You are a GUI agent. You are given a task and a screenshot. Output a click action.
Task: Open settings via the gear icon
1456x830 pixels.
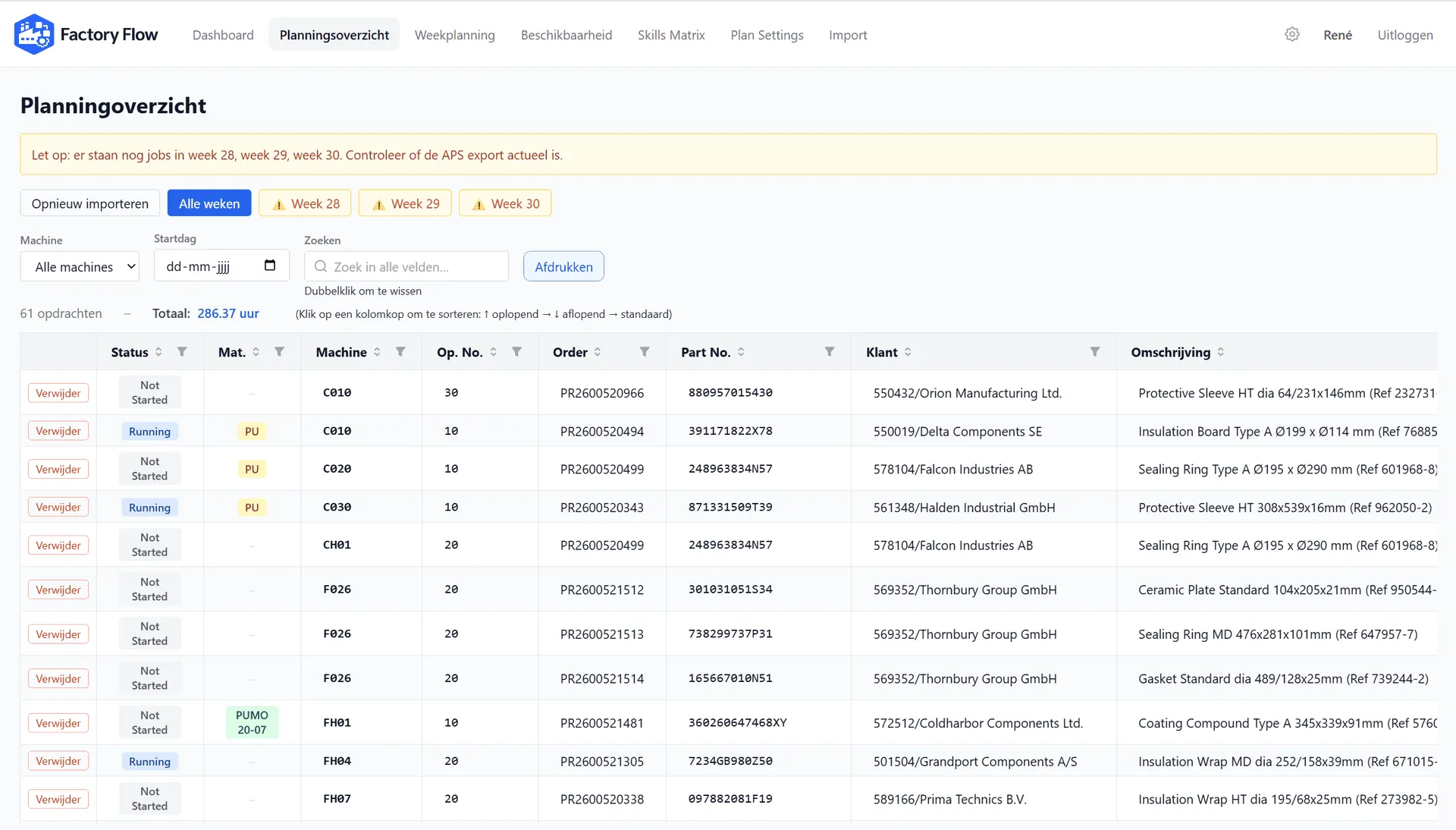tap(1292, 34)
